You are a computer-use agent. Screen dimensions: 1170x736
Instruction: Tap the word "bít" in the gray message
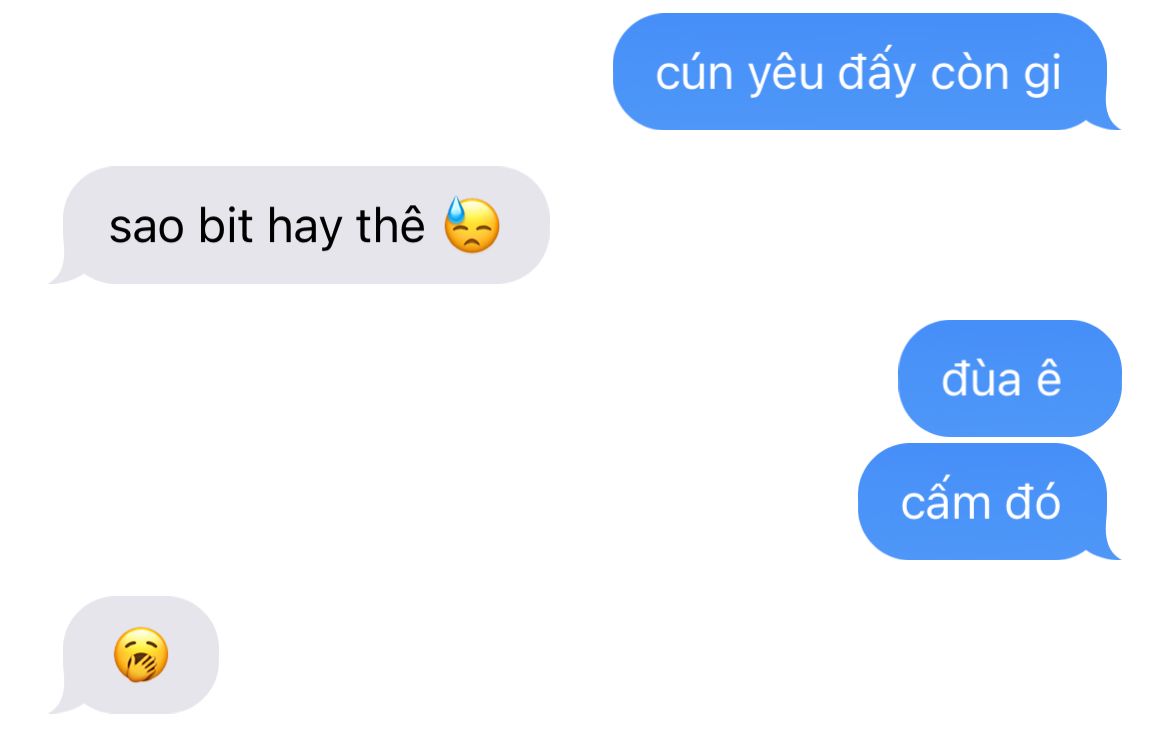point(225,224)
